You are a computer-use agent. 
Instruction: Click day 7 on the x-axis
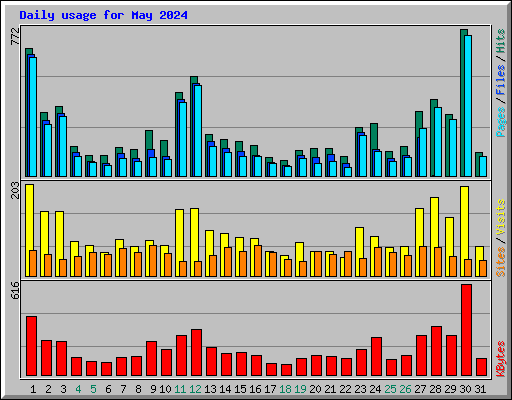123,389
